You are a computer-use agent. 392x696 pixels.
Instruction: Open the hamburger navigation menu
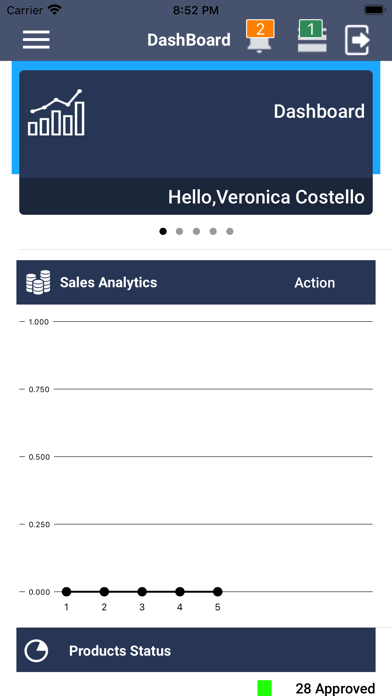pos(36,40)
